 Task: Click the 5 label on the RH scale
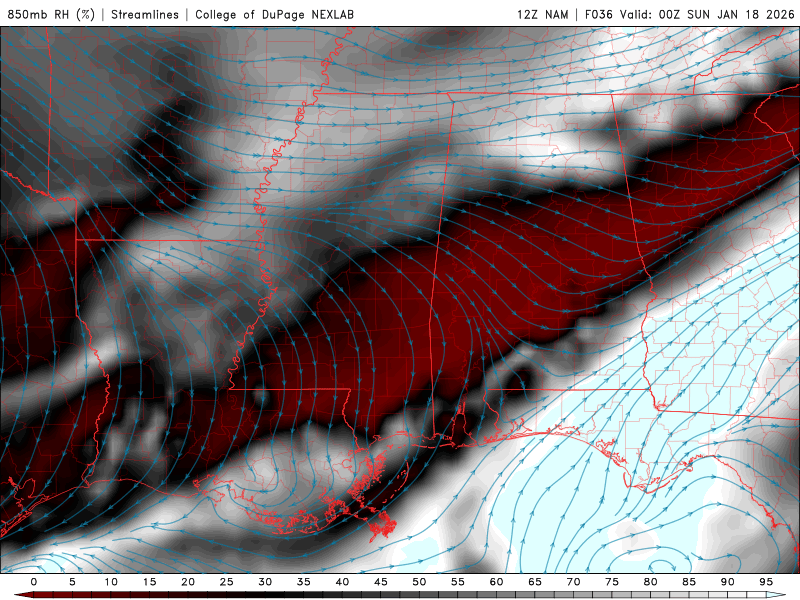[72, 582]
